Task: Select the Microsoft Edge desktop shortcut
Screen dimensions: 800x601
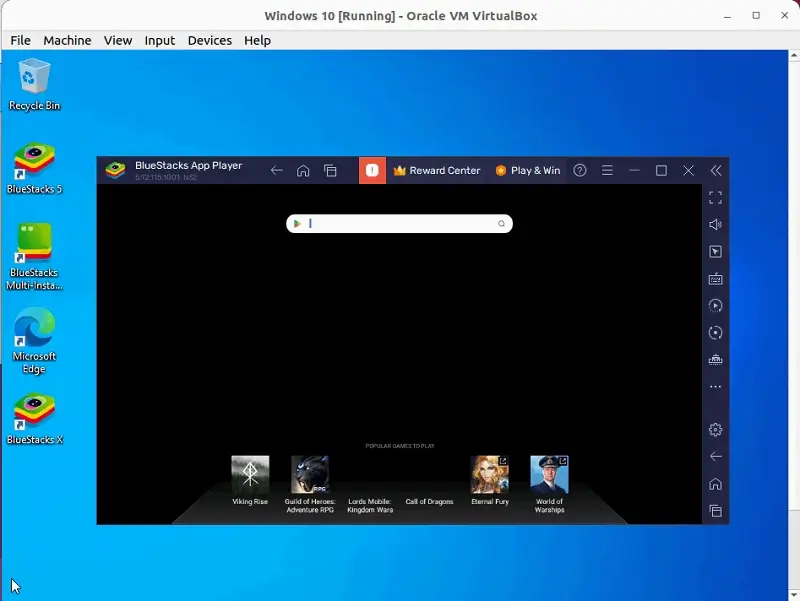Action: pyautogui.click(x=34, y=341)
